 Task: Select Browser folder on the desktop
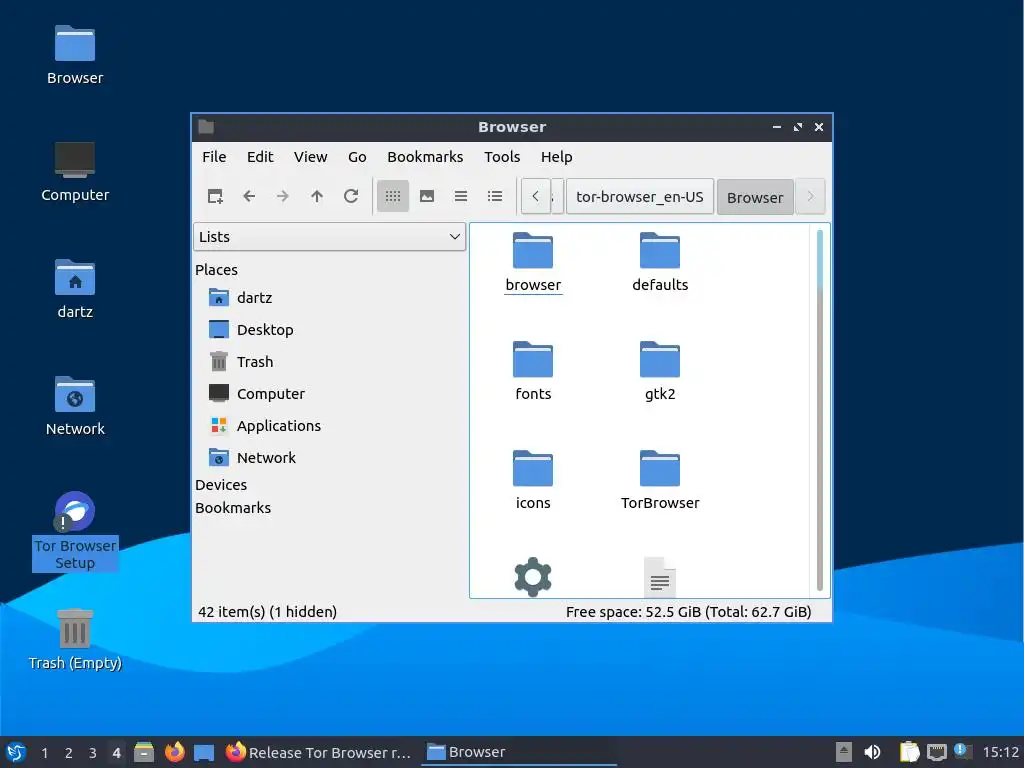75,56
